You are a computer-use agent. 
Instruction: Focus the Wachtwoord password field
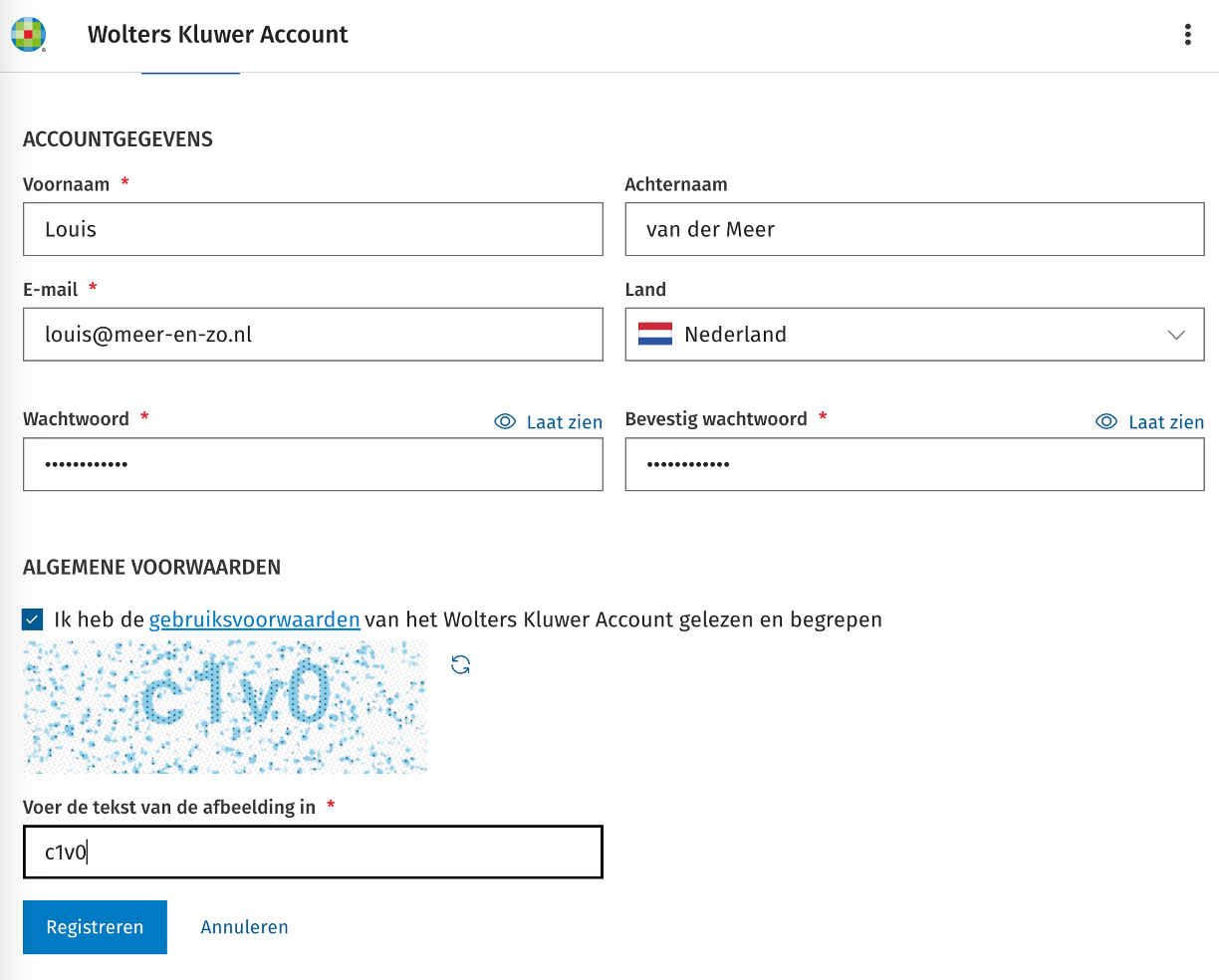coord(313,464)
